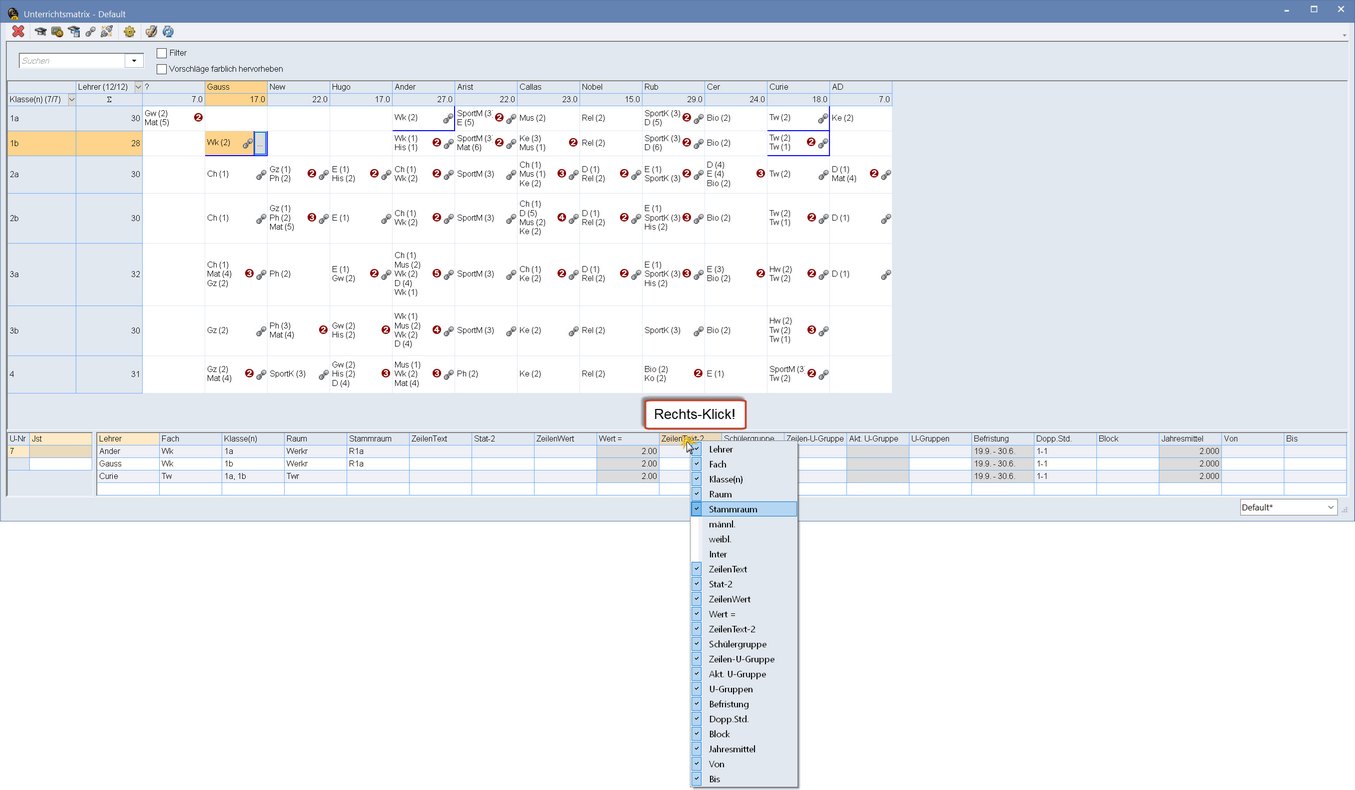Toggle ZeilenText column in context menu

[744, 570]
